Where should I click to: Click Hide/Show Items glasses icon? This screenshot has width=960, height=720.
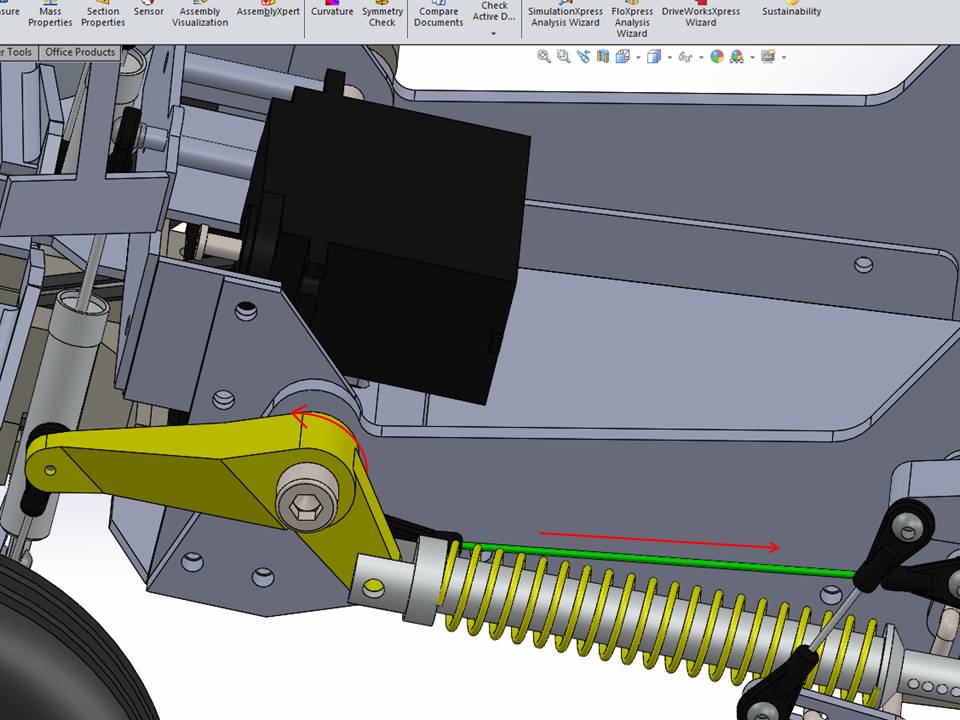(685, 58)
